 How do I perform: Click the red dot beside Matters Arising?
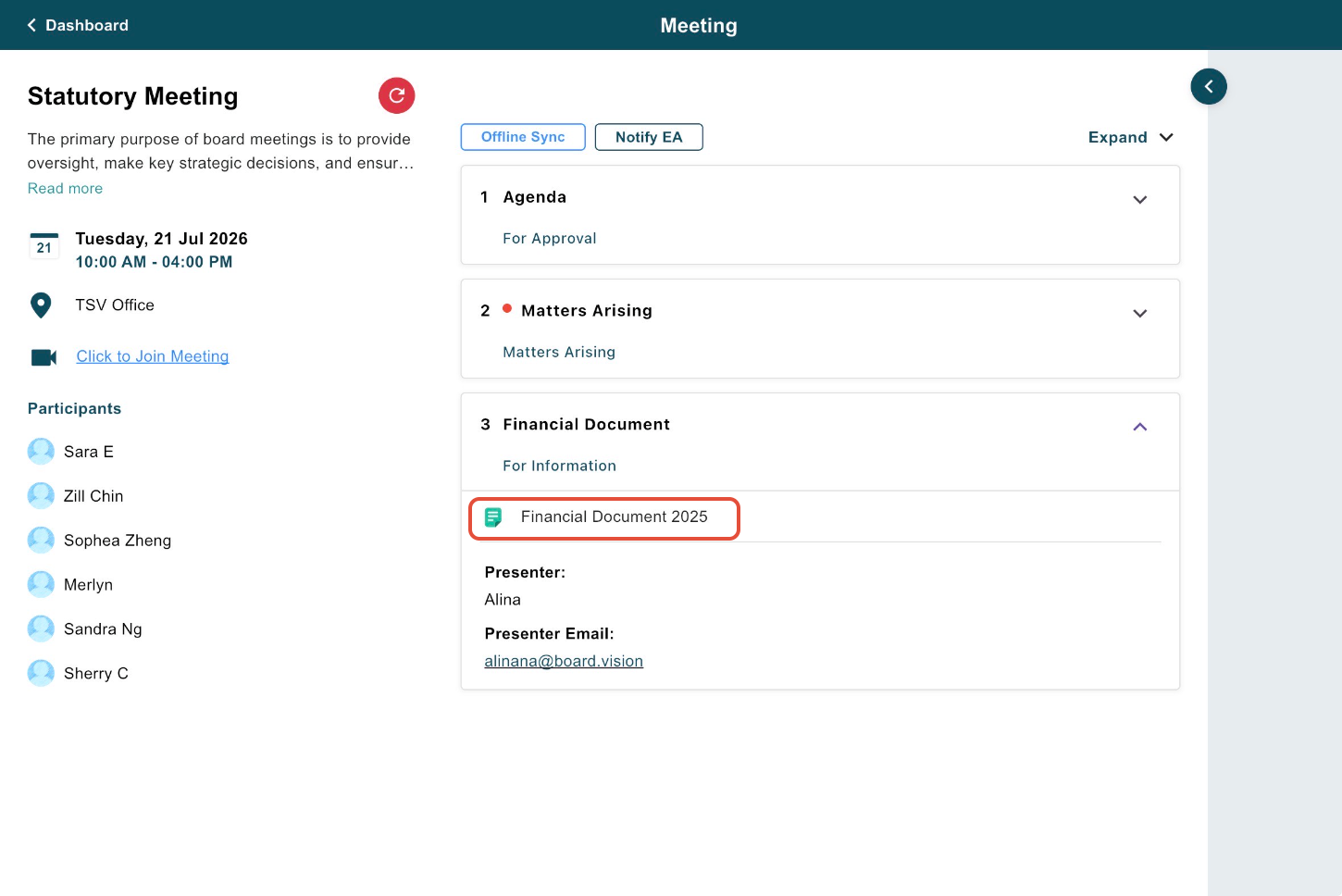click(x=507, y=309)
